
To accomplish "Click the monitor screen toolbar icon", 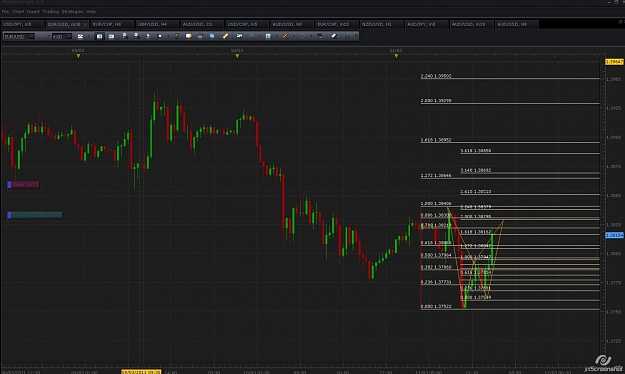I will [320, 36].
